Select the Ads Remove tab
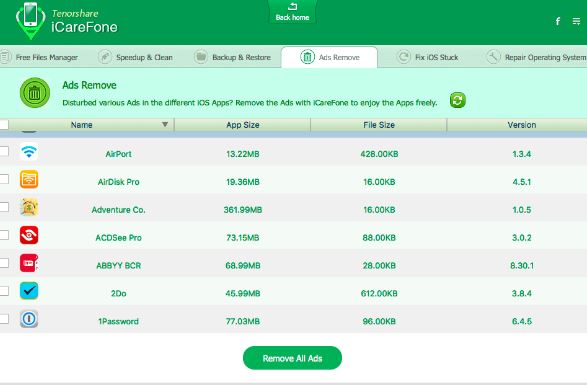The height and width of the screenshot is (385, 587). (x=329, y=57)
